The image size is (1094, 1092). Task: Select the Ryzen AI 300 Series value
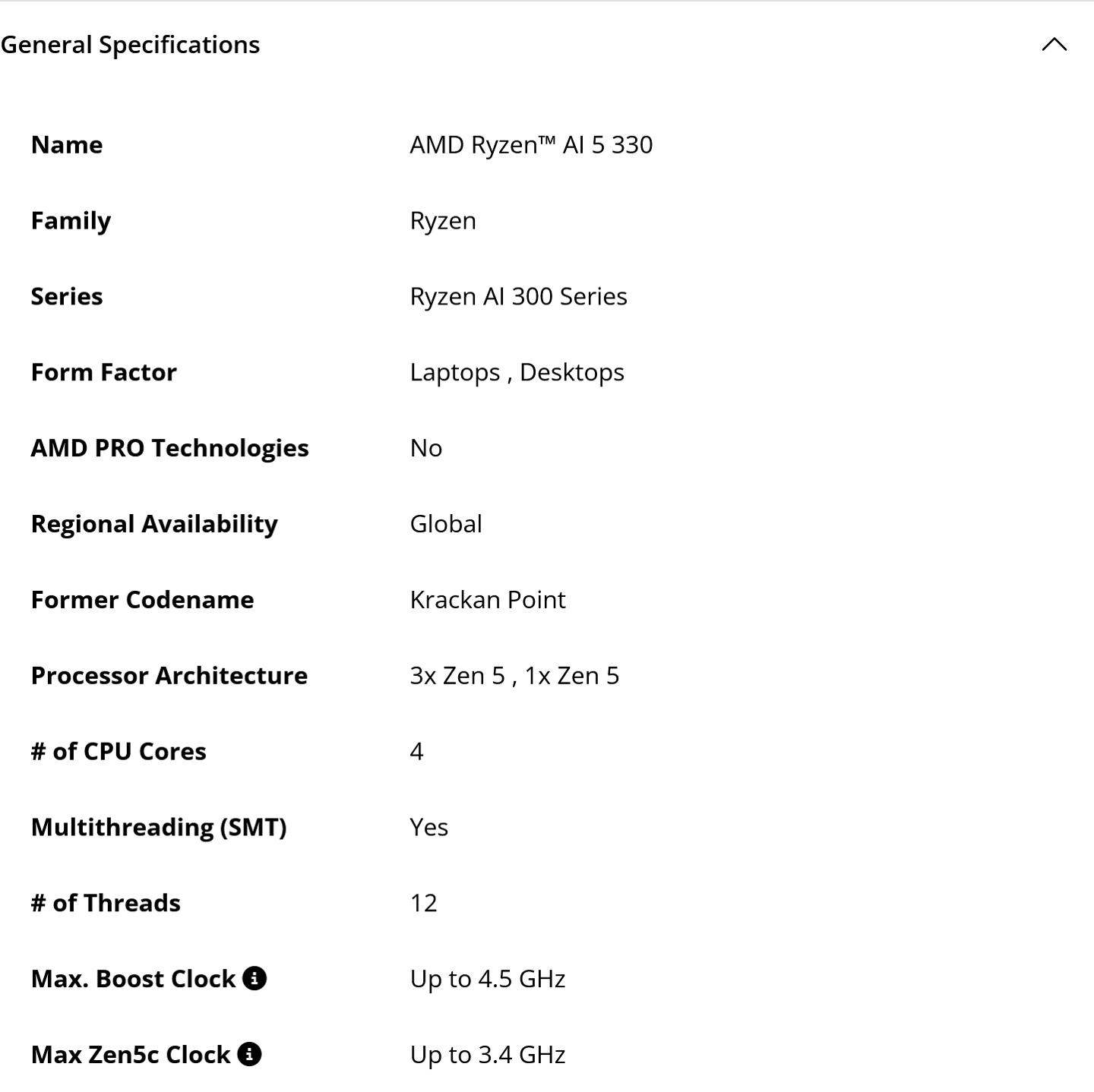518,296
